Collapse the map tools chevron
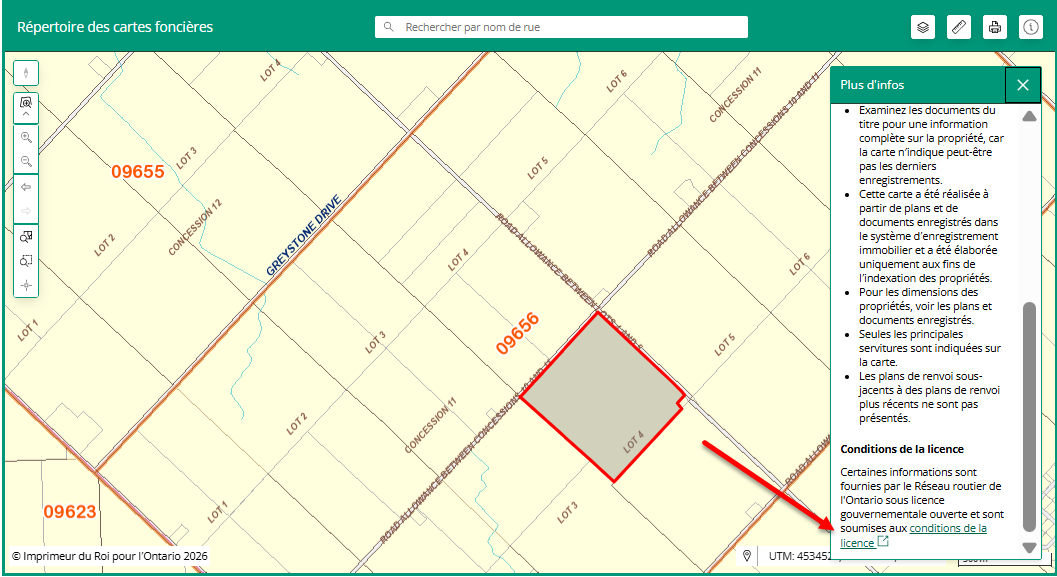 26,113
